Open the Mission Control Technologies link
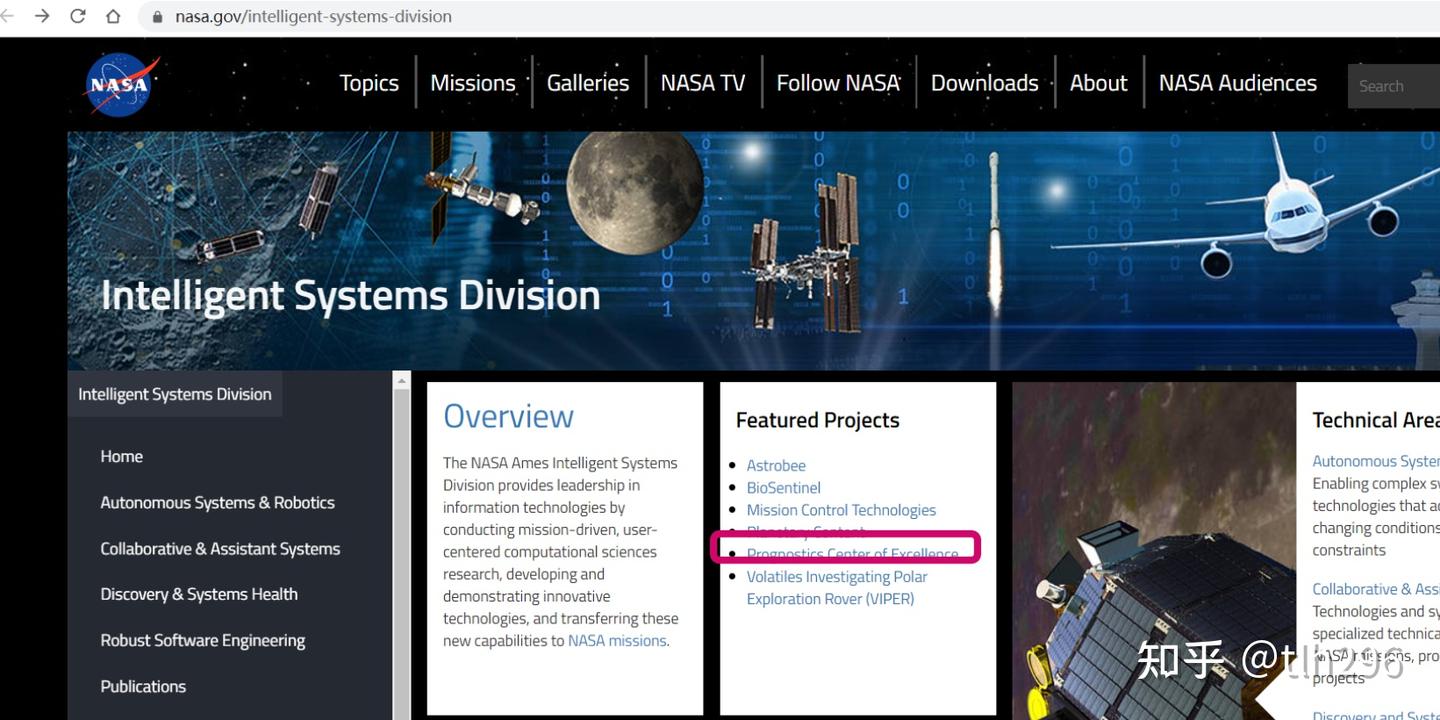 842,510
